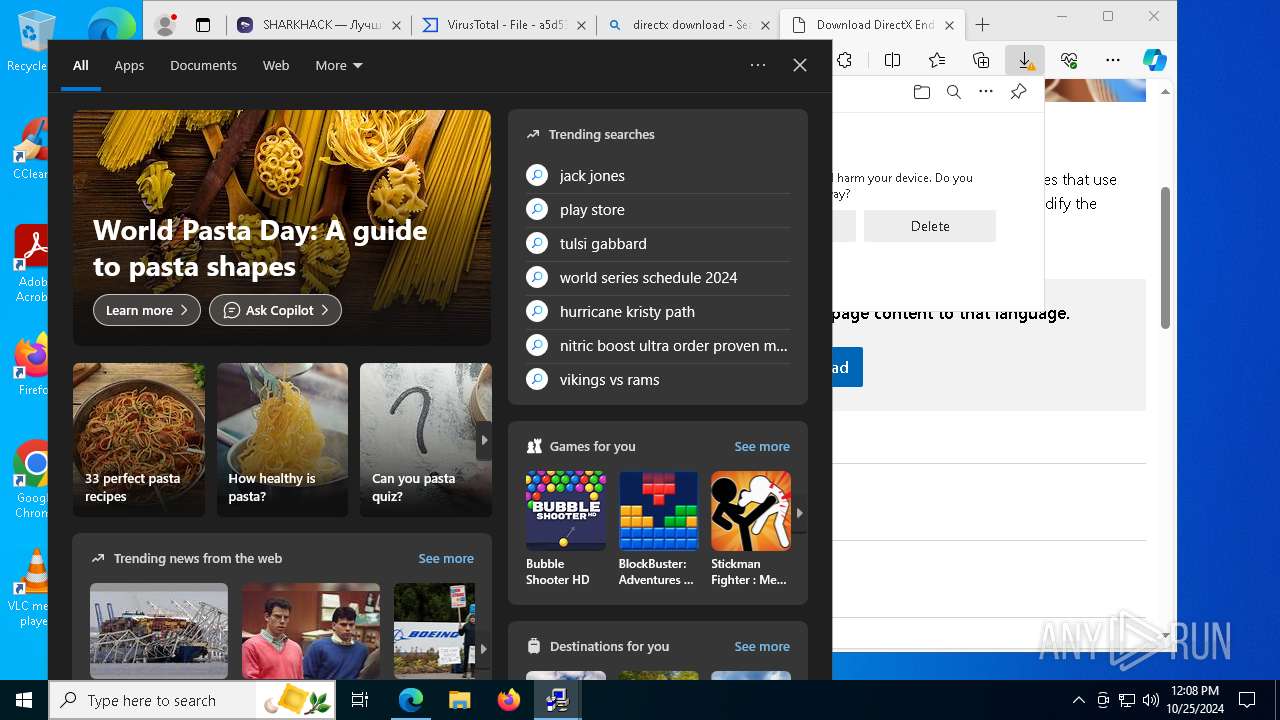Select the Documents search filter tab
The width and height of the screenshot is (1280, 720).
[x=203, y=65]
